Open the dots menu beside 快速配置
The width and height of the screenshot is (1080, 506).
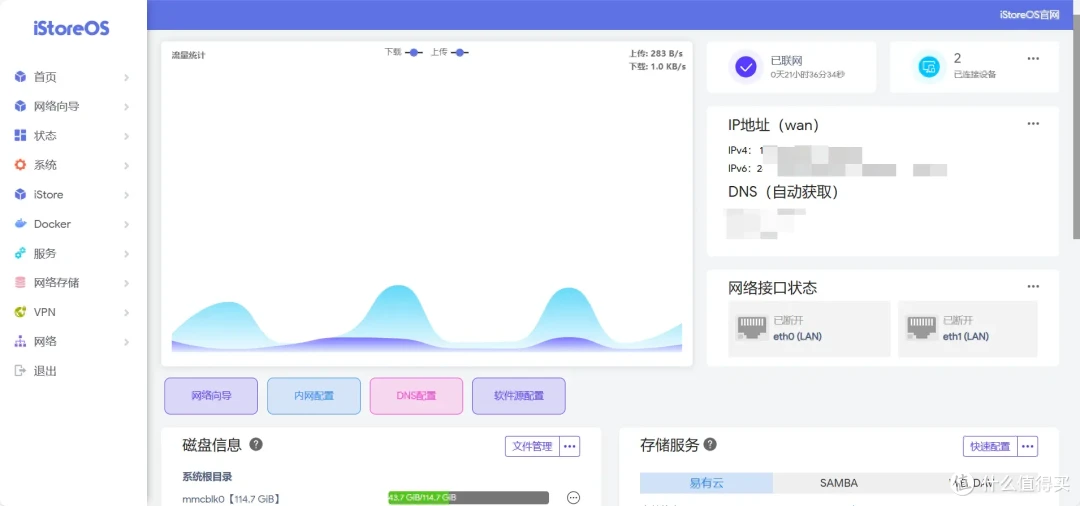point(1028,446)
